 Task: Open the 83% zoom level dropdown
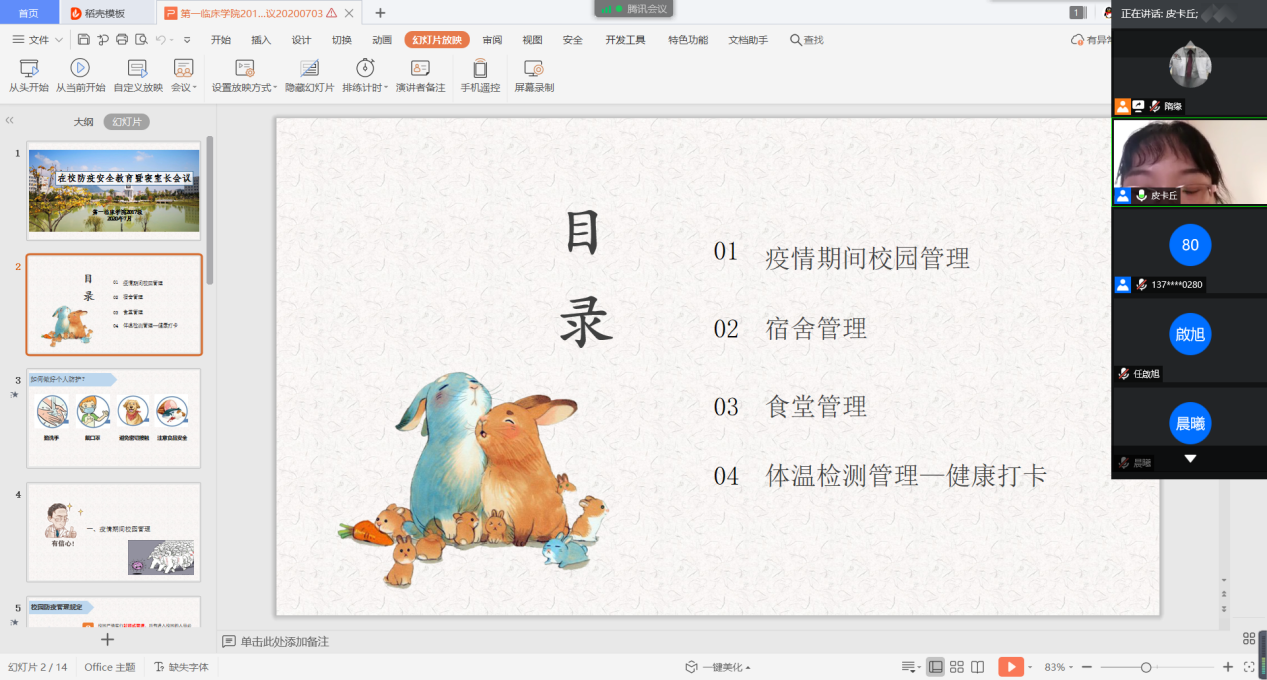pyautogui.click(x=1059, y=667)
